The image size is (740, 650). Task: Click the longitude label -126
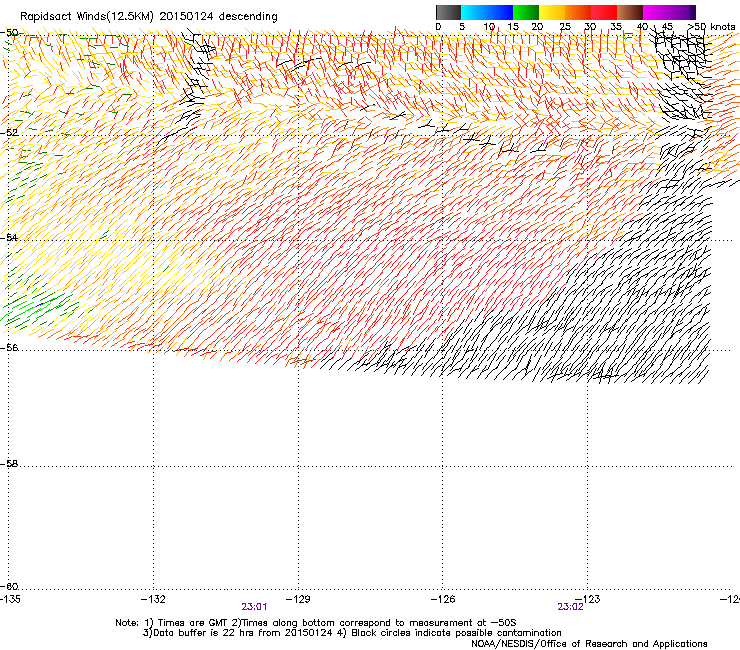coord(443,599)
